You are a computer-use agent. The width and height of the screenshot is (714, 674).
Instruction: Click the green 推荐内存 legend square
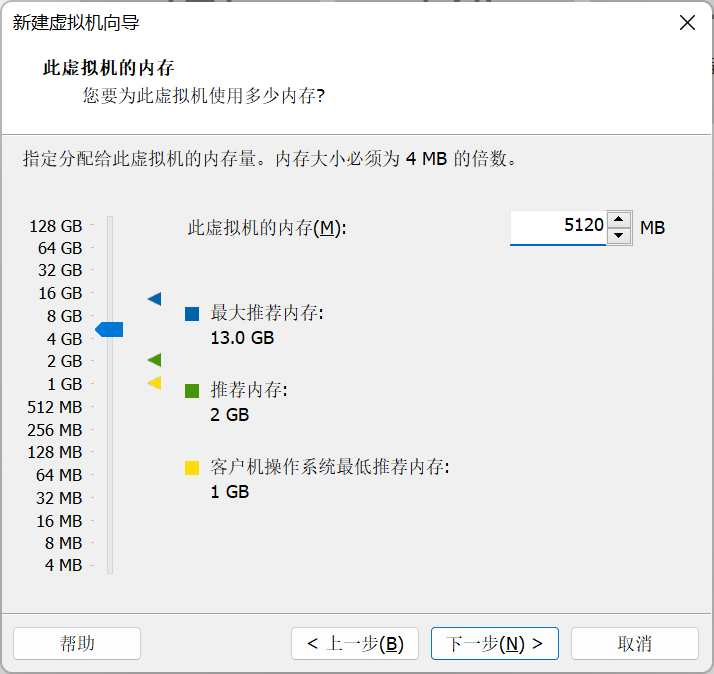[192, 391]
